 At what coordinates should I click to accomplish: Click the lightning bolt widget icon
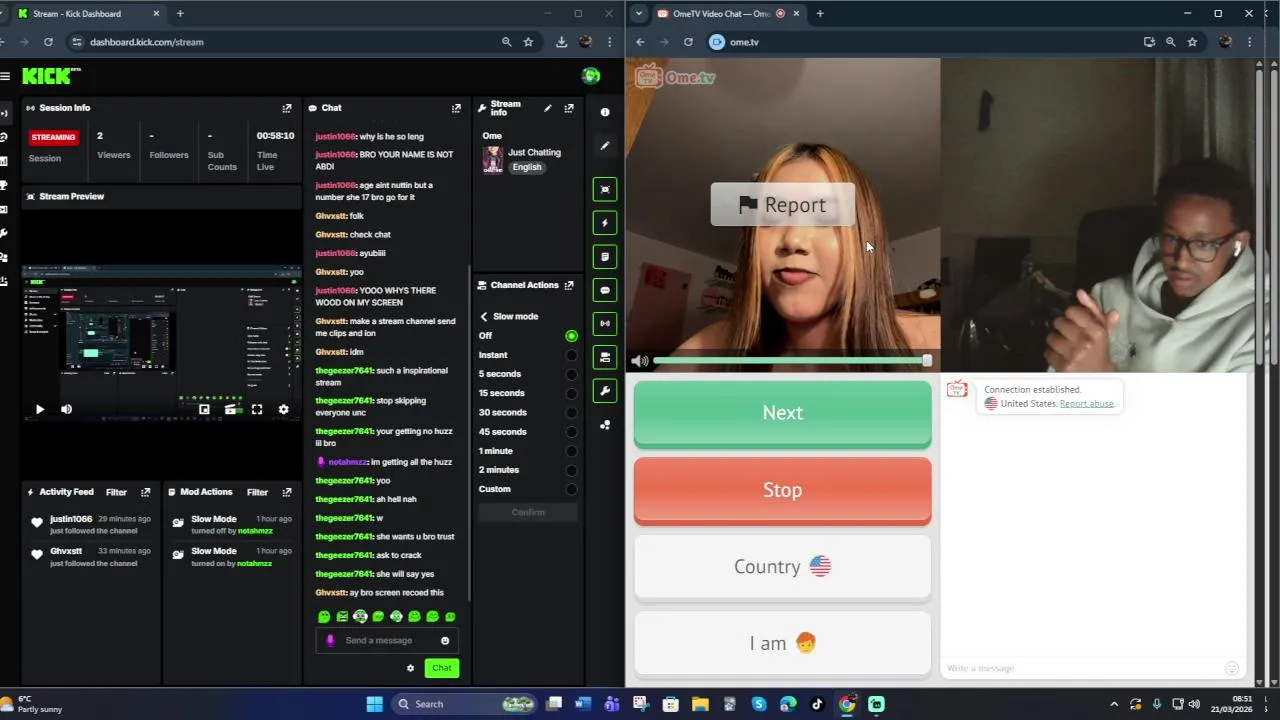click(x=605, y=223)
